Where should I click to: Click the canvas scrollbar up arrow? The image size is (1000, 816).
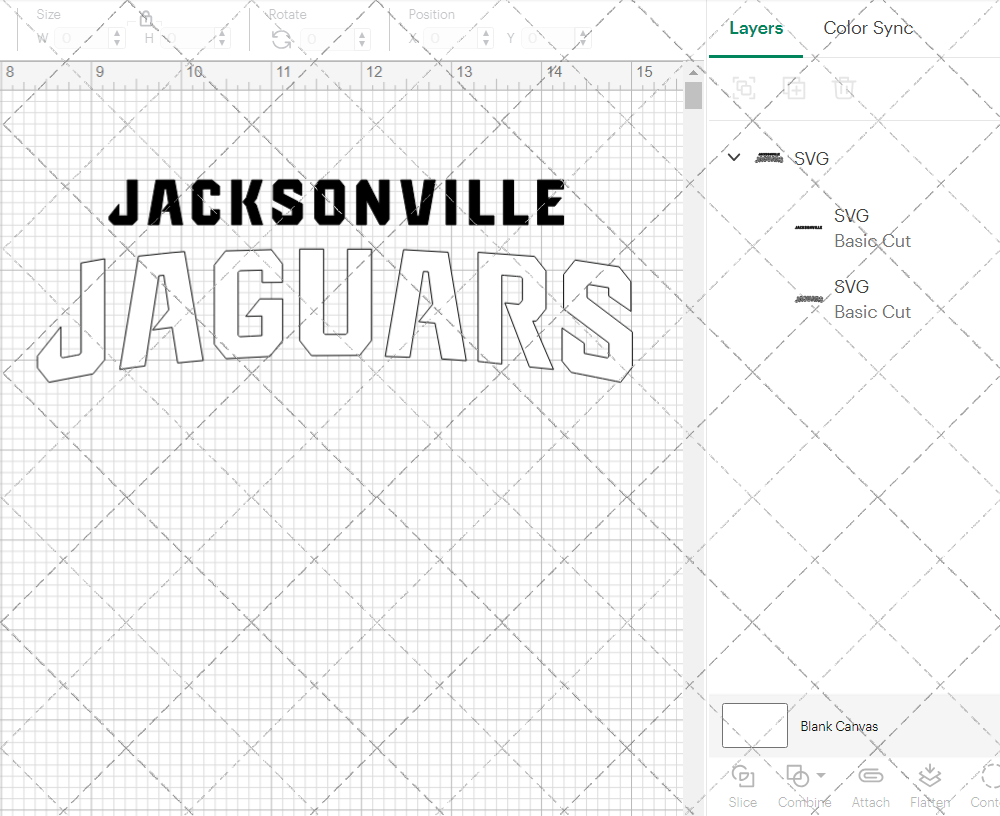pyautogui.click(x=693, y=72)
